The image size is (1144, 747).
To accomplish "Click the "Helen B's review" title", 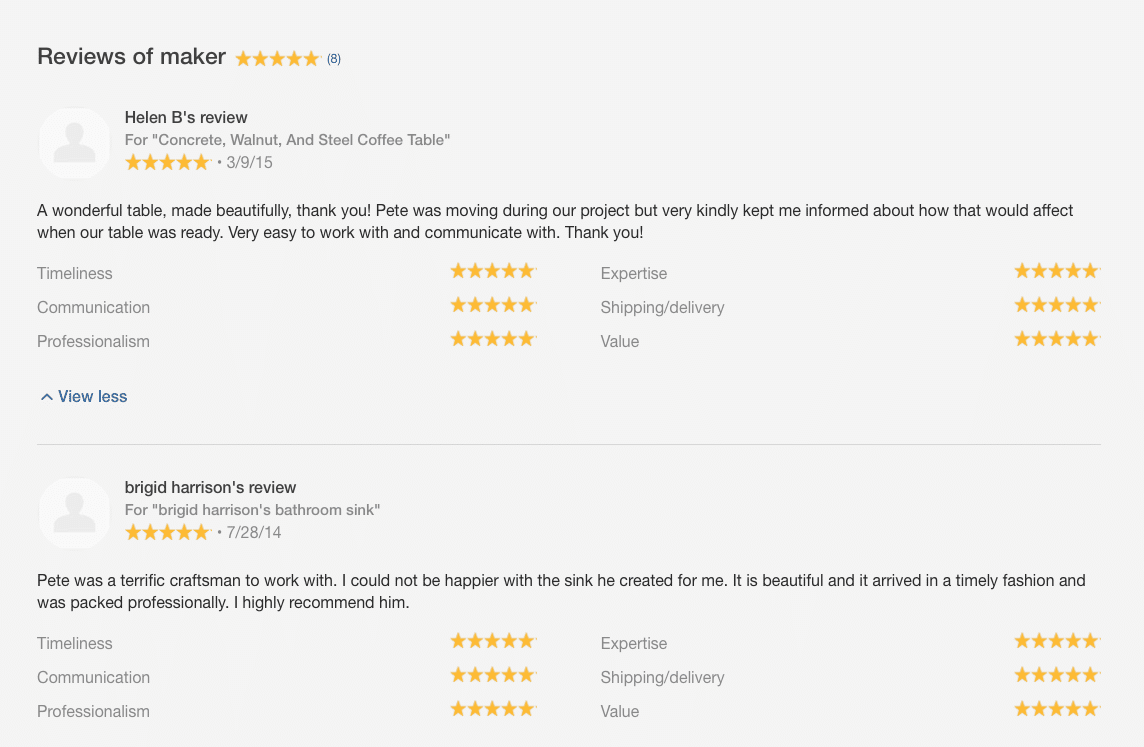I will pos(186,118).
